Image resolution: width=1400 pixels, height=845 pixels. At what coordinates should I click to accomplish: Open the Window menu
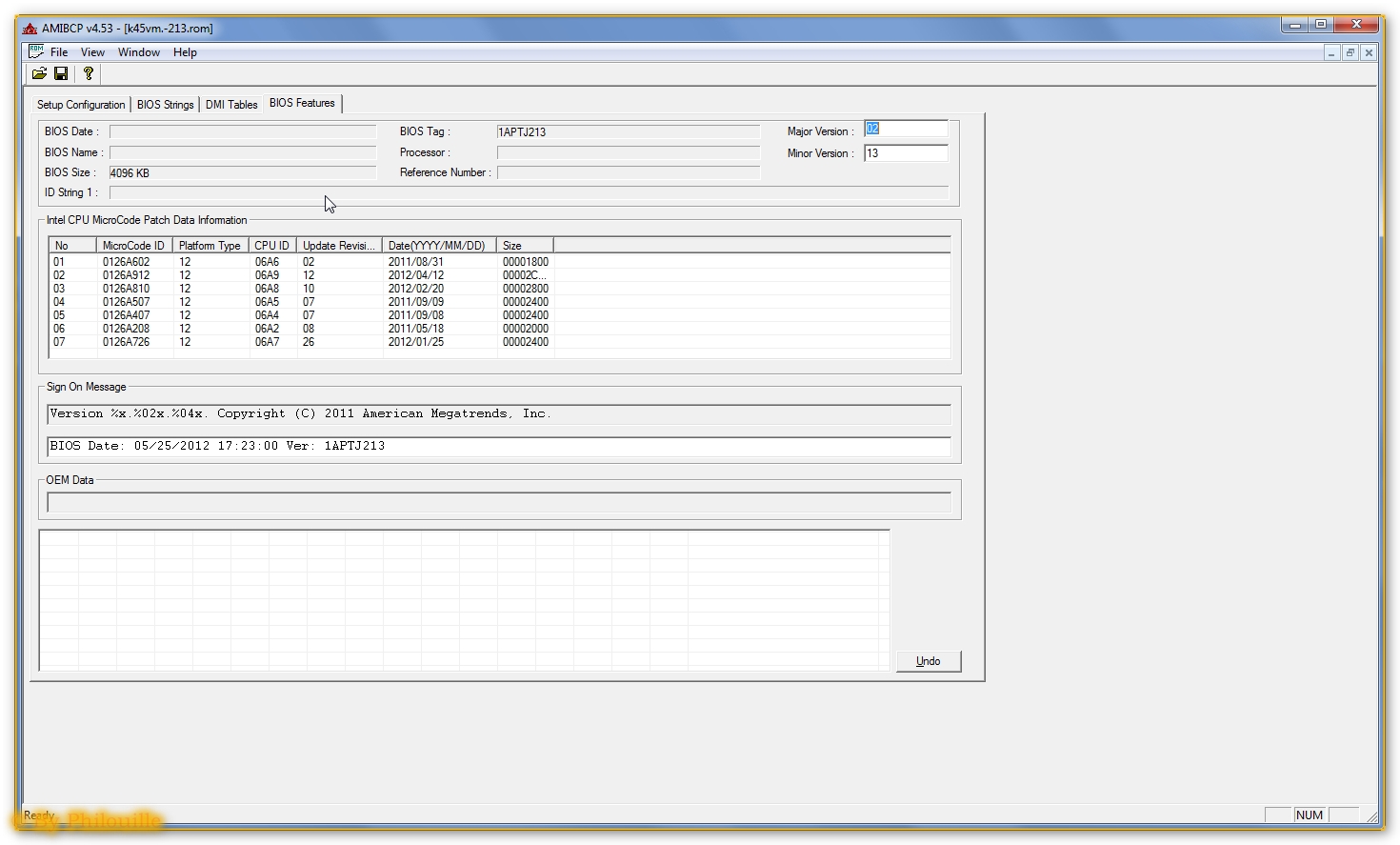click(x=139, y=52)
